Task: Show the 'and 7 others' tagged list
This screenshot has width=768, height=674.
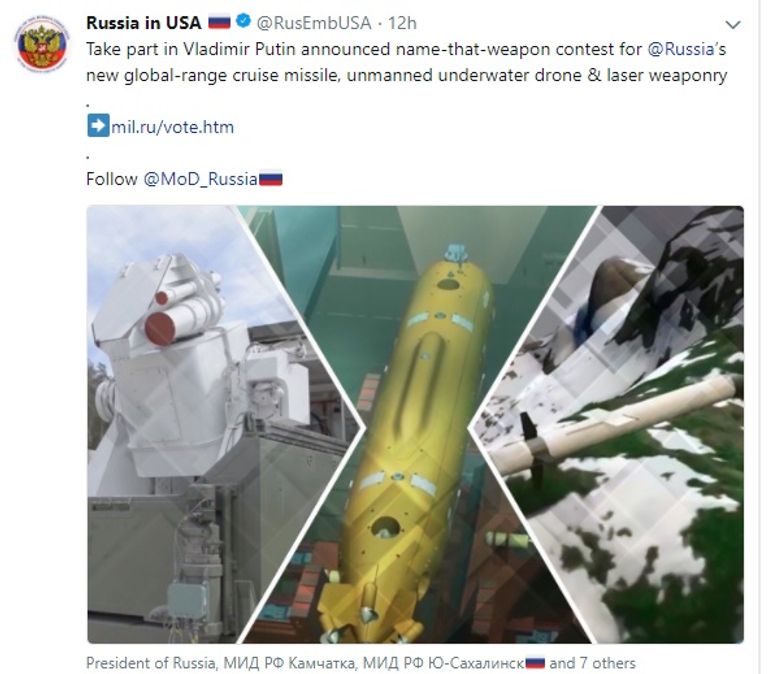Action: (x=592, y=663)
